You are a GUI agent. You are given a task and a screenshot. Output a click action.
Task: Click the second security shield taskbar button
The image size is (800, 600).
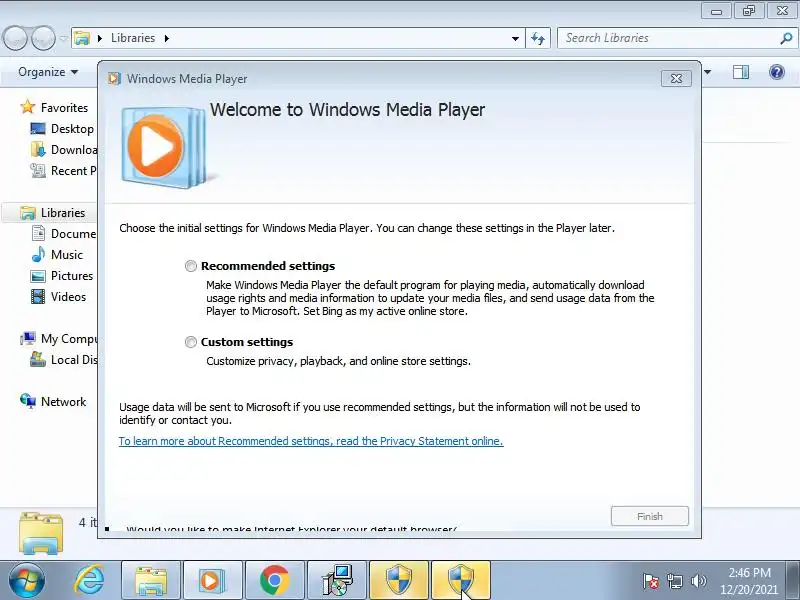461,580
